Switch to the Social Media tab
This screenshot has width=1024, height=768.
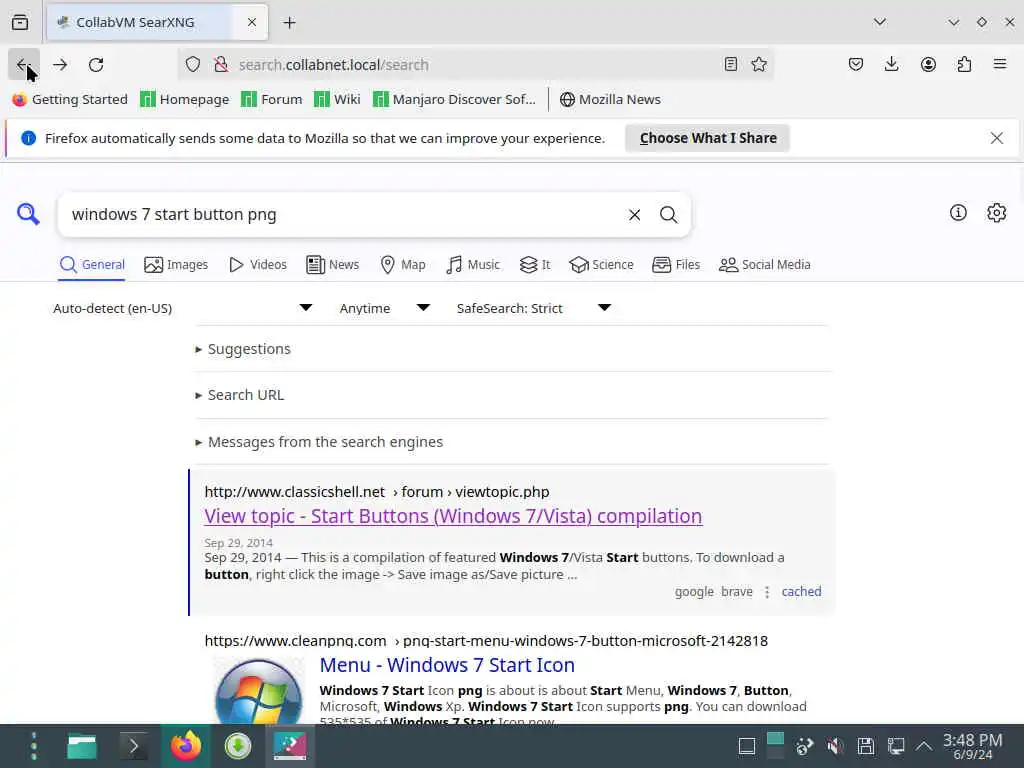pyautogui.click(x=764, y=264)
